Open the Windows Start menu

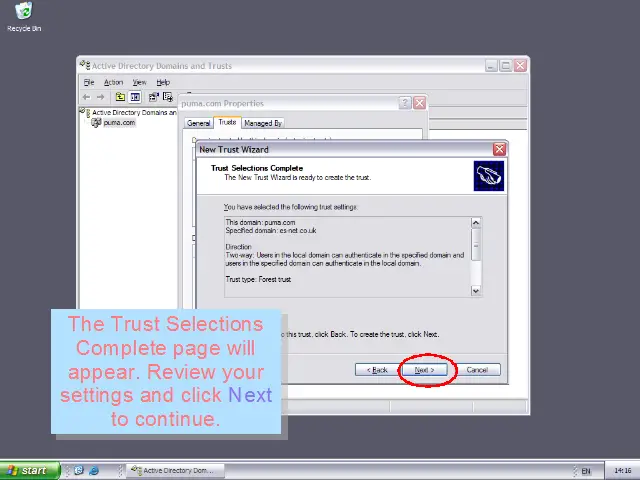tap(29, 471)
